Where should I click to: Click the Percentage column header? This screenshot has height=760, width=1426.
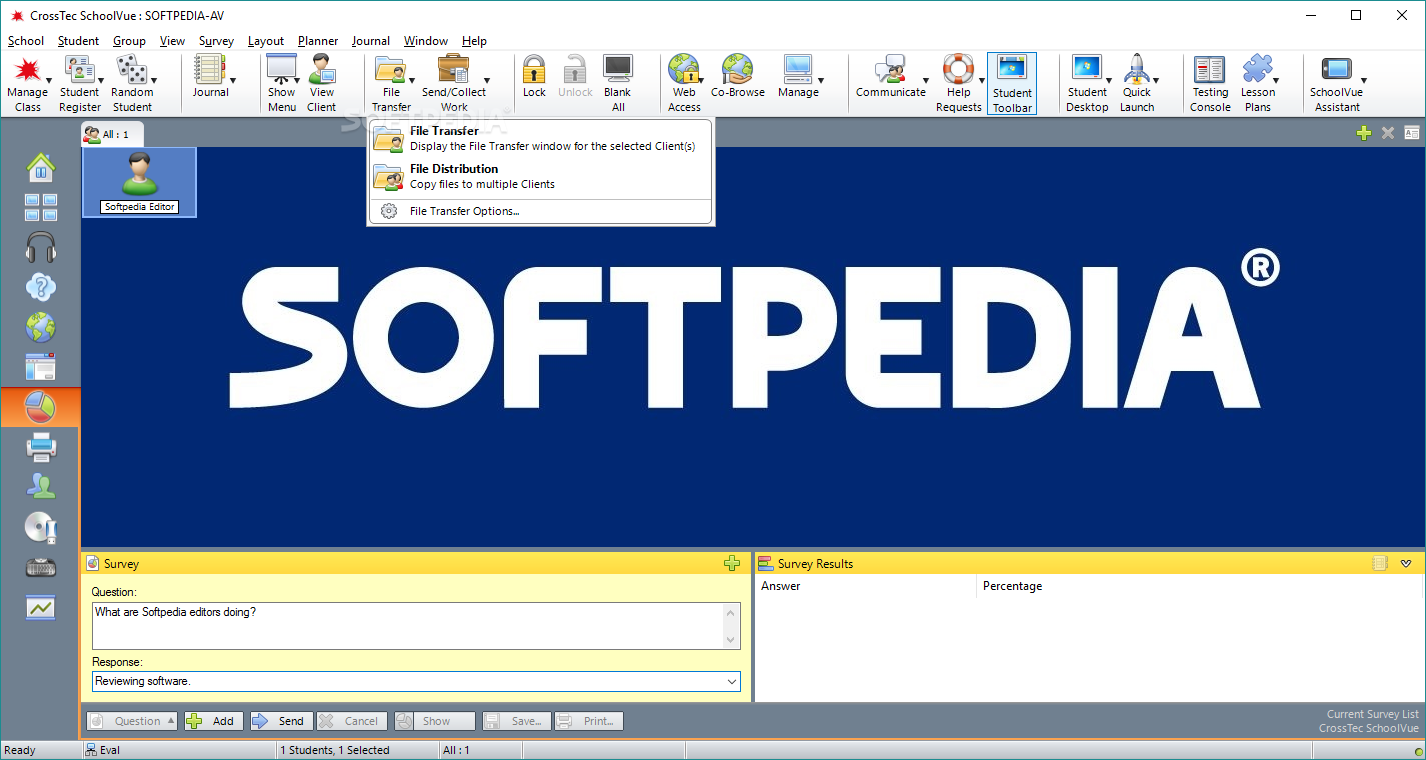pyautogui.click(x=1199, y=586)
